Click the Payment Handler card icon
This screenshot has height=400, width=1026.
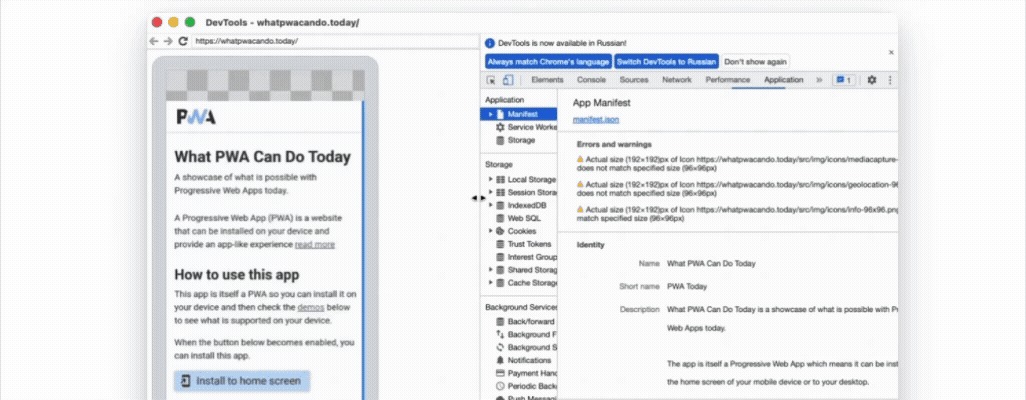tap(501, 373)
